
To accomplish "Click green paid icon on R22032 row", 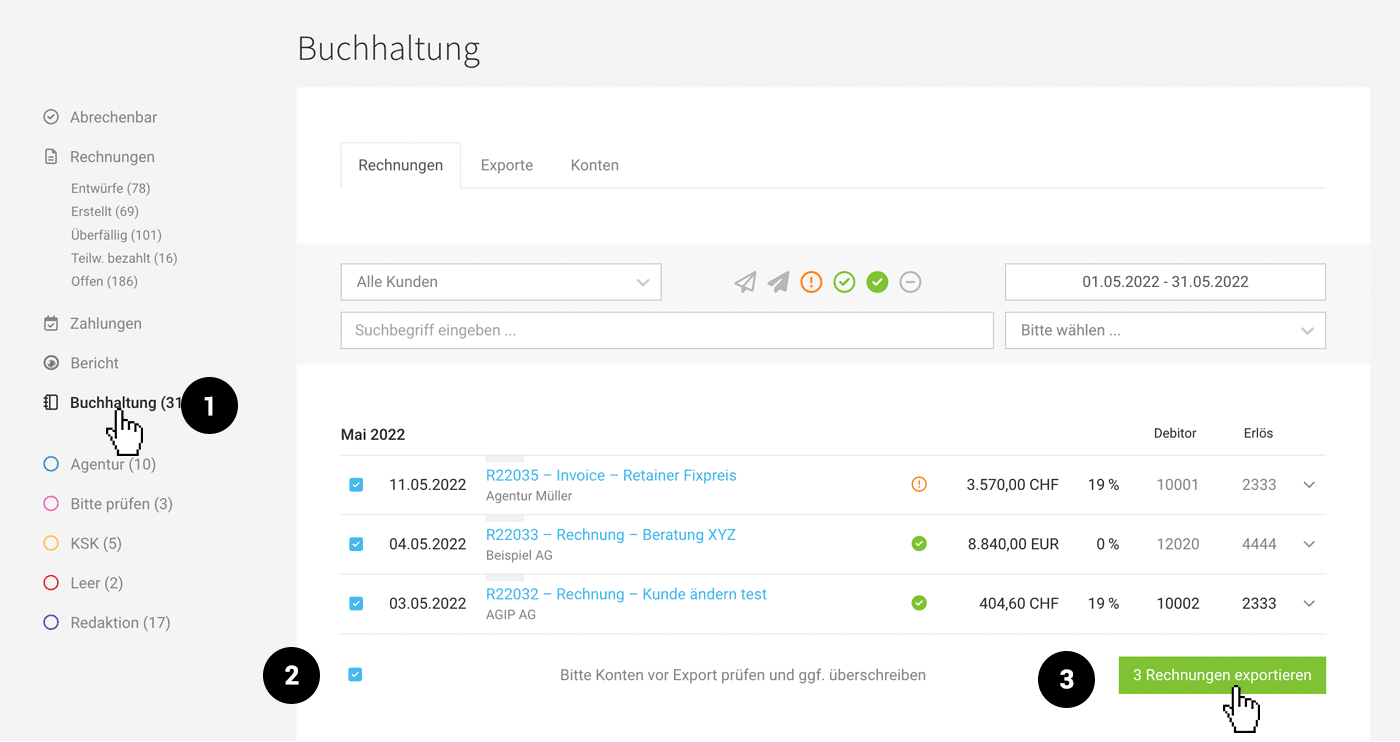I will (919, 603).
